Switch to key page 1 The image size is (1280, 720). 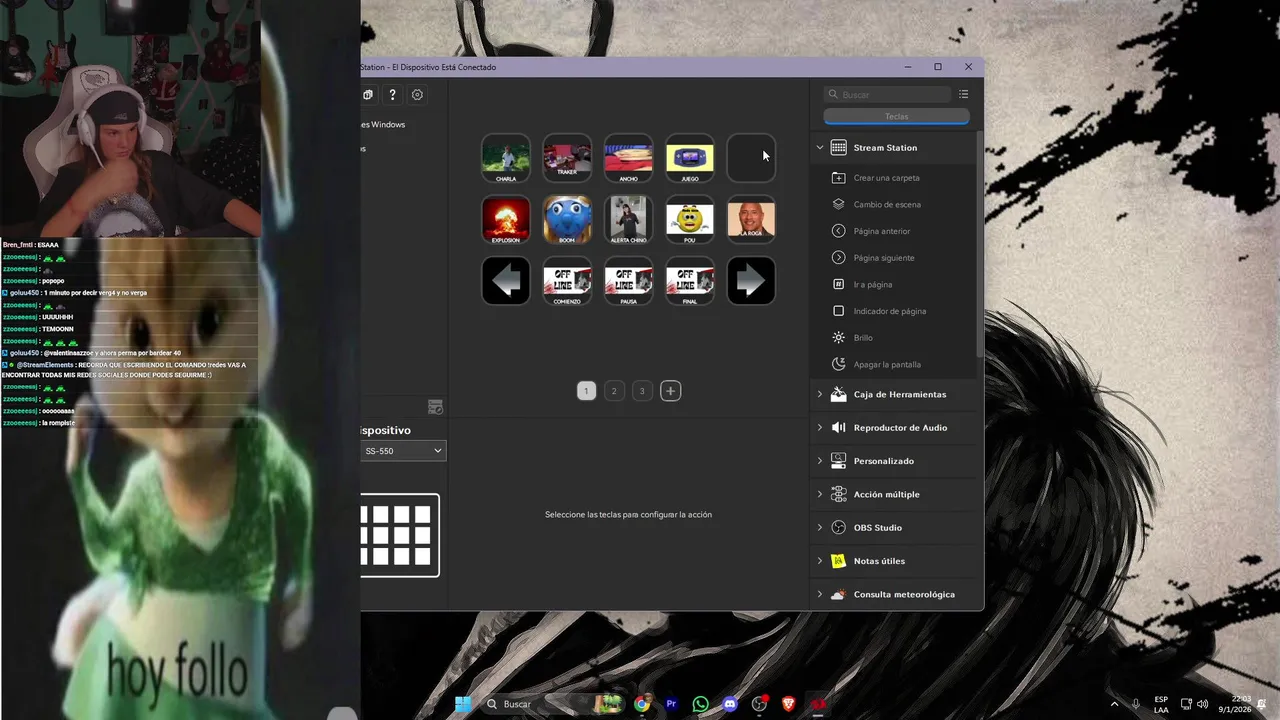[x=587, y=391]
